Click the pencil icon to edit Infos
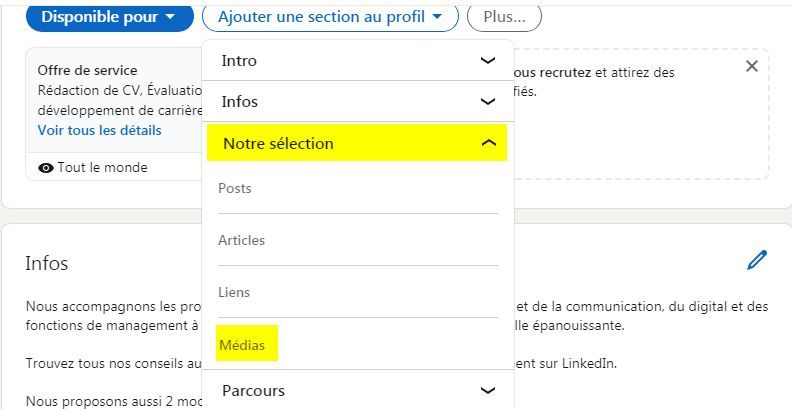This screenshot has width=792, height=409. click(757, 260)
